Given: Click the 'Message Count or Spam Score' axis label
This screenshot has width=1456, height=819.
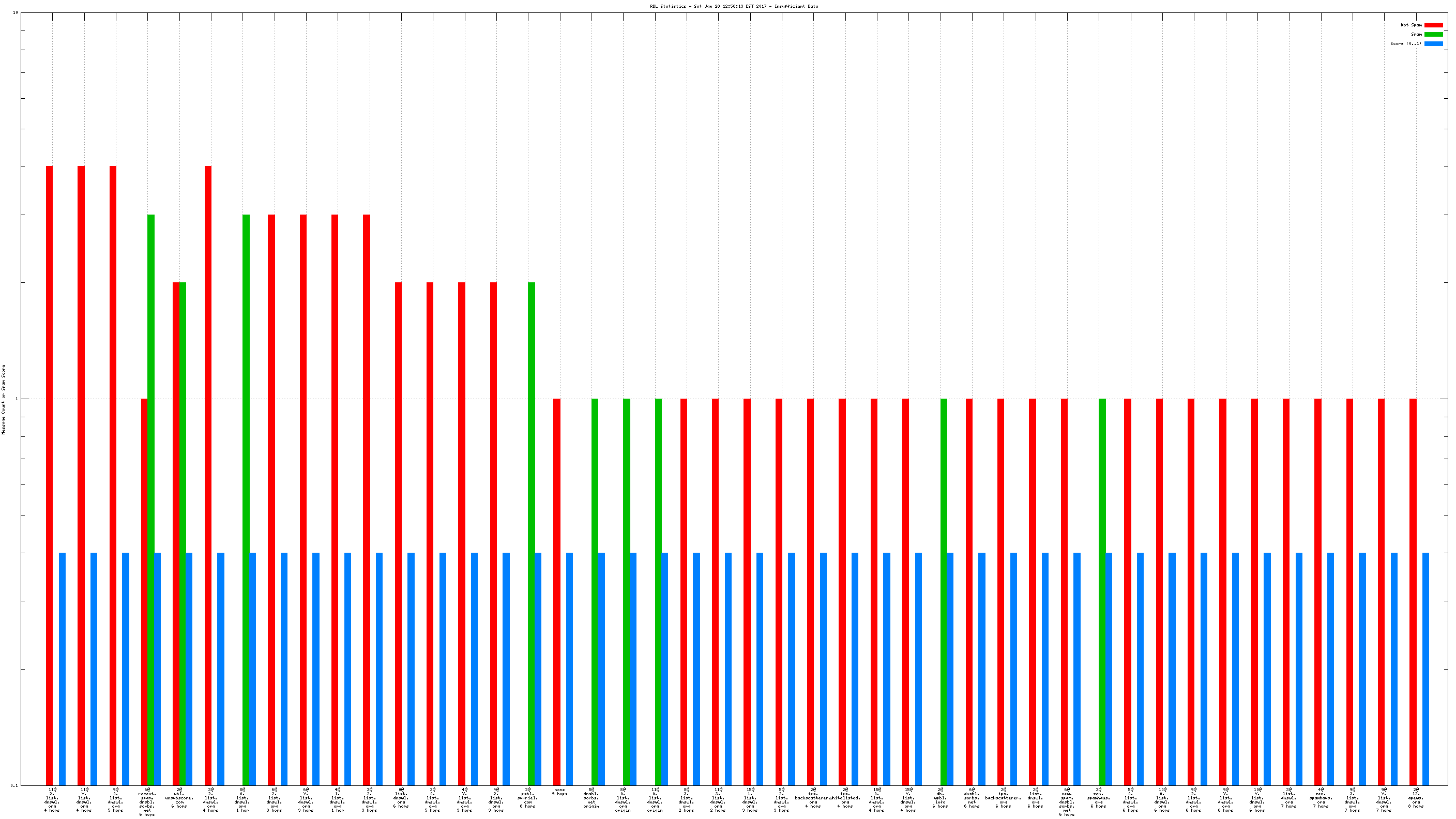Looking at the screenshot, I should click(x=4, y=399).
